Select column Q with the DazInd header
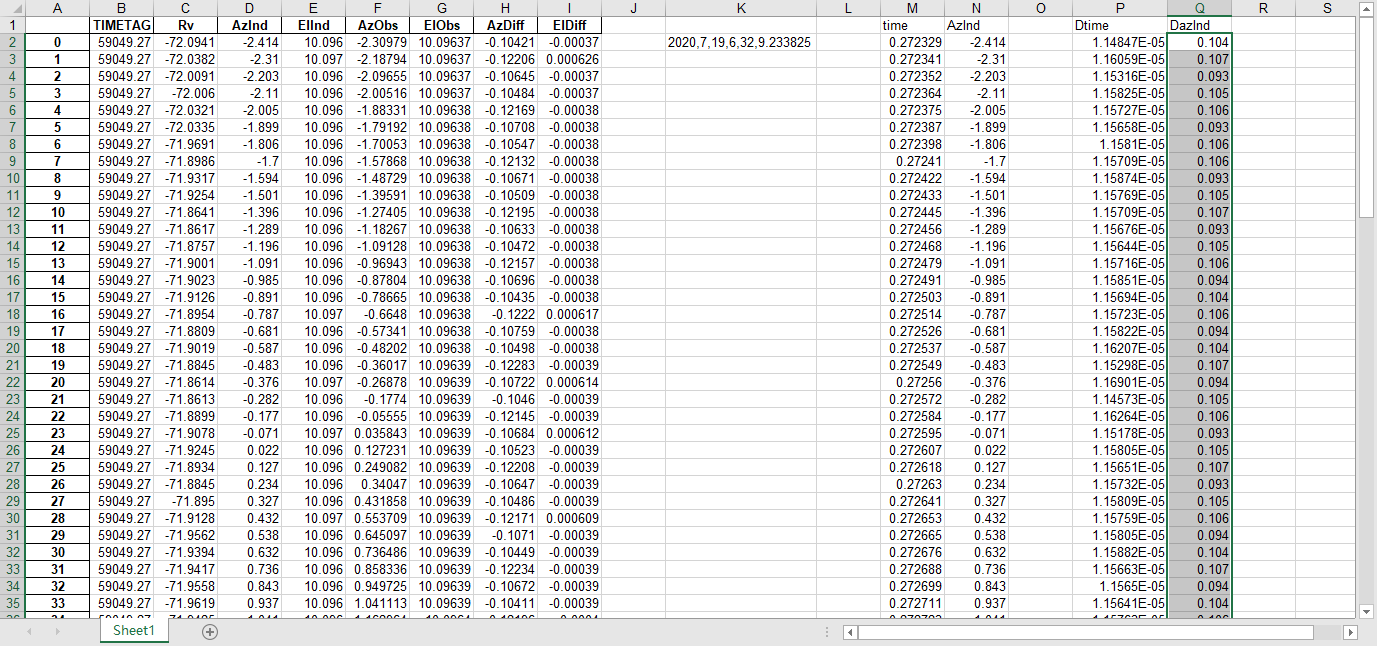Viewport: 1377px width, 646px height. tap(1199, 9)
